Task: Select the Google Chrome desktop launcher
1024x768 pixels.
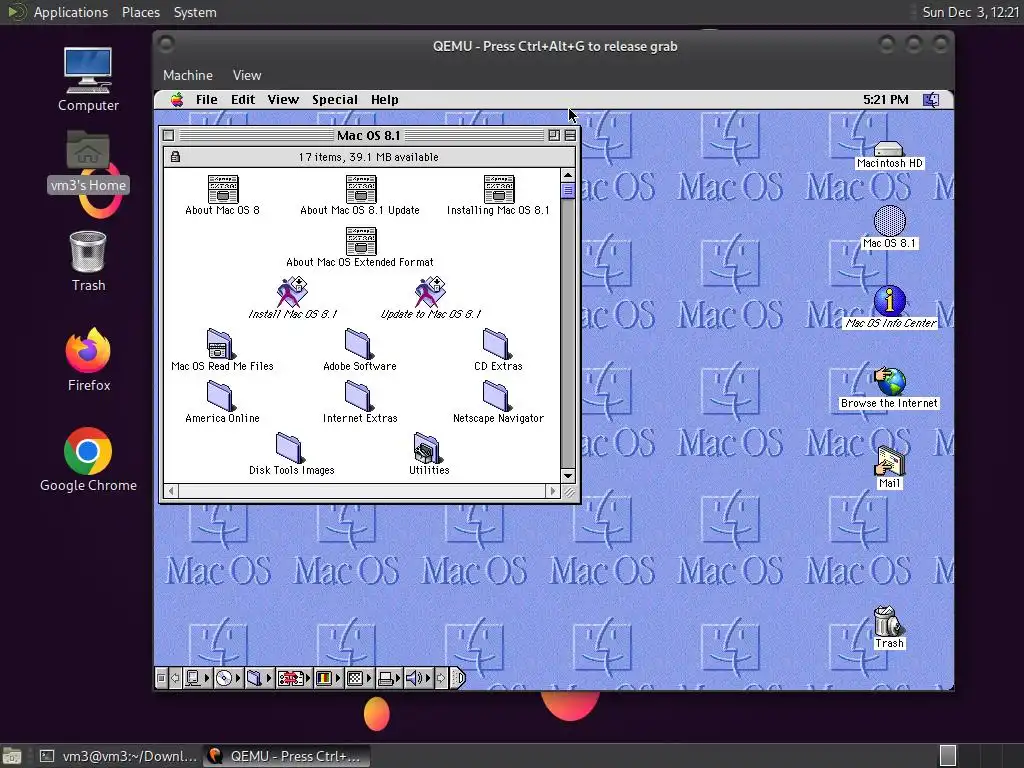Action: pos(88,460)
